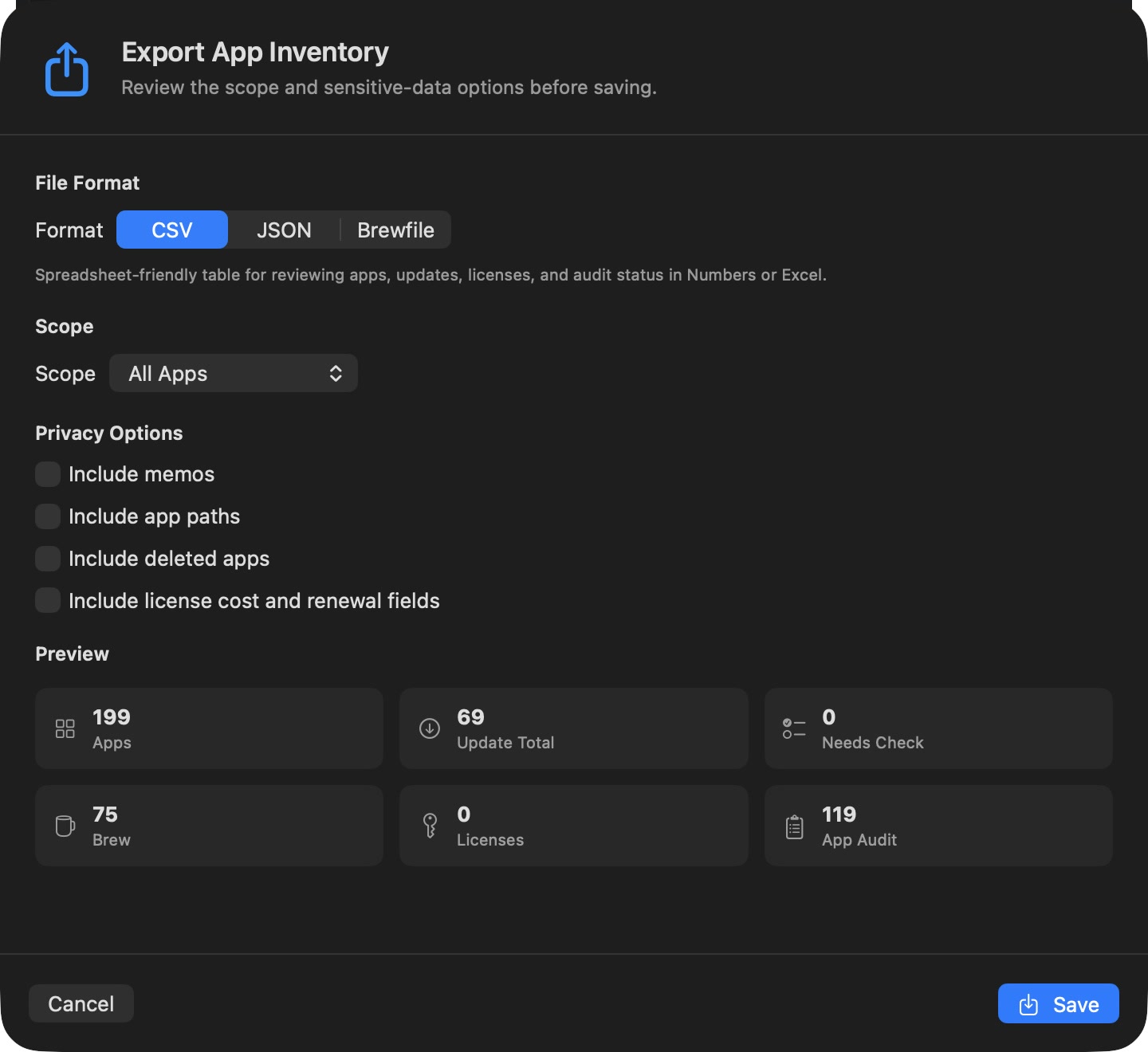The width and height of the screenshot is (1148, 1052).
Task: Click the Update Total download arrow icon
Action: [x=430, y=728]
